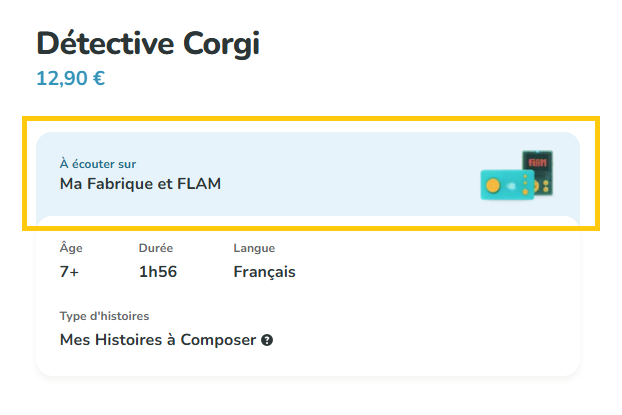Open Mes Histoires à Composer text

point(158,340)
